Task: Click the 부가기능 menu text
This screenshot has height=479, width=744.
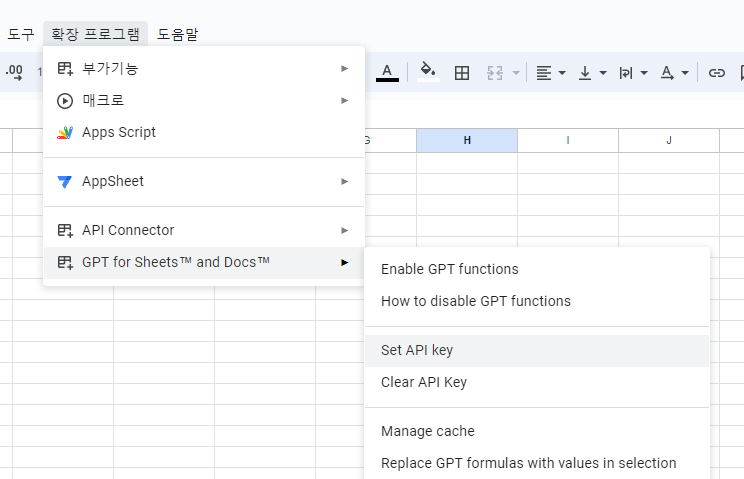Action: (110, 68)
